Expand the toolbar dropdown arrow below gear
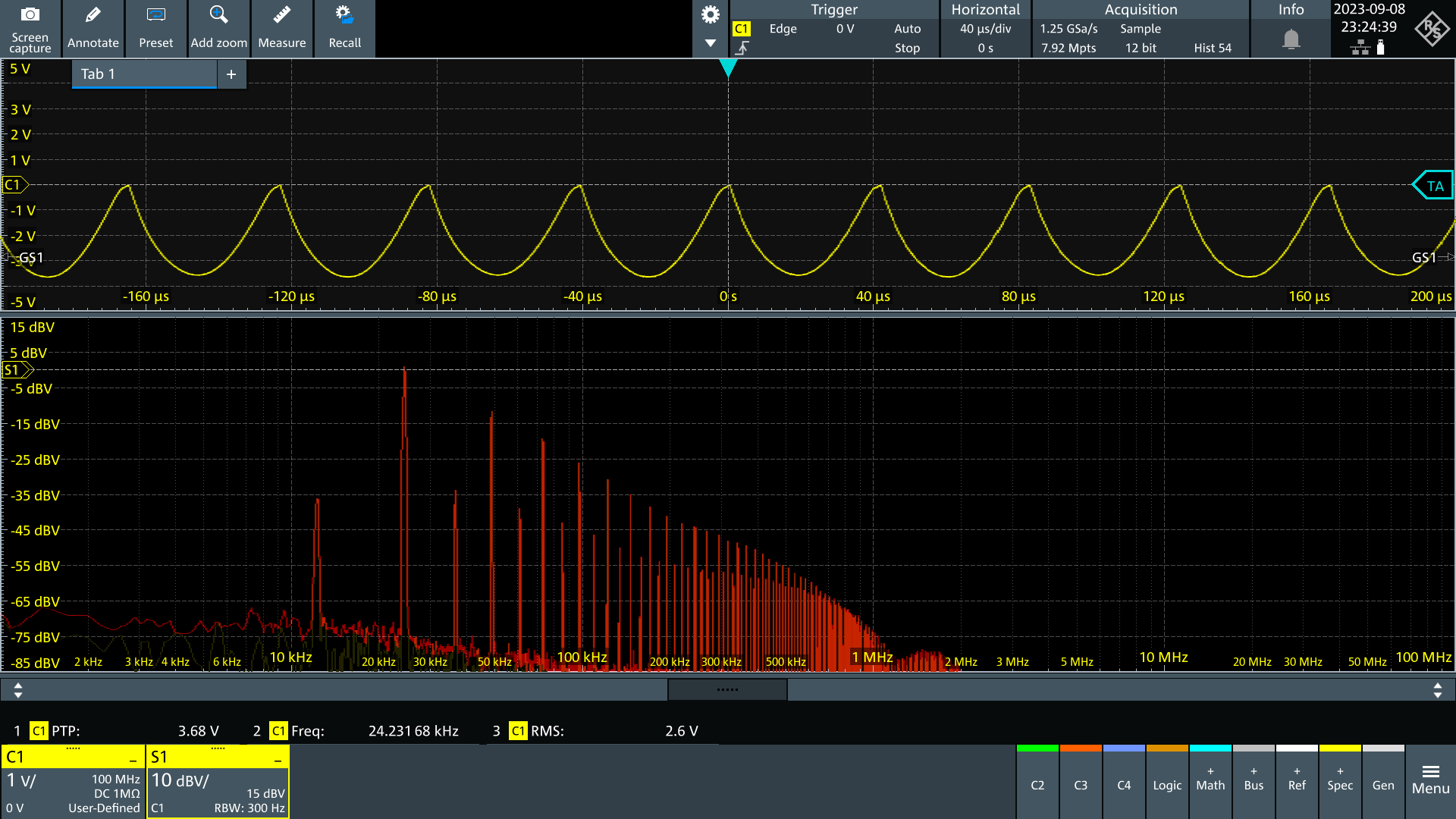Viewport: 1456px width, 819px height. (x=711, y=43)
